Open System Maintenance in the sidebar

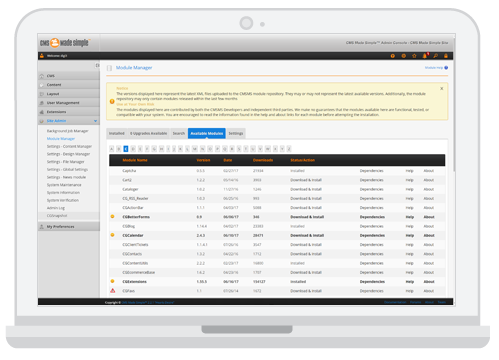click(64, 185)
